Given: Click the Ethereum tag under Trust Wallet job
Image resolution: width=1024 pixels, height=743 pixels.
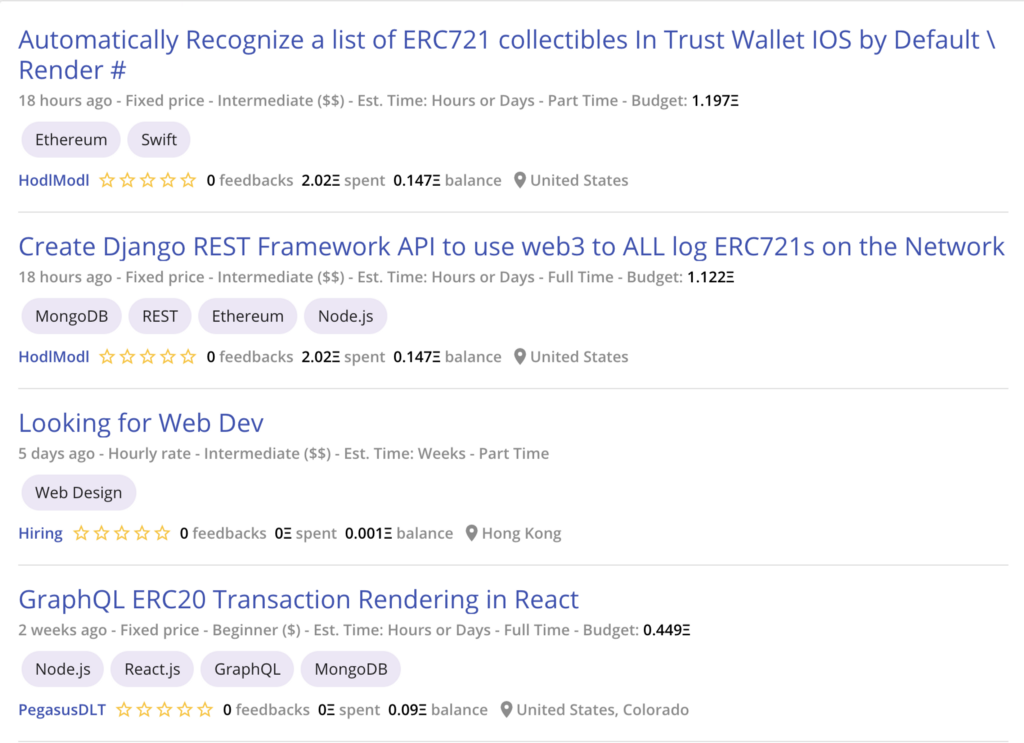Looking at the screenshot, I should [71, 140].
